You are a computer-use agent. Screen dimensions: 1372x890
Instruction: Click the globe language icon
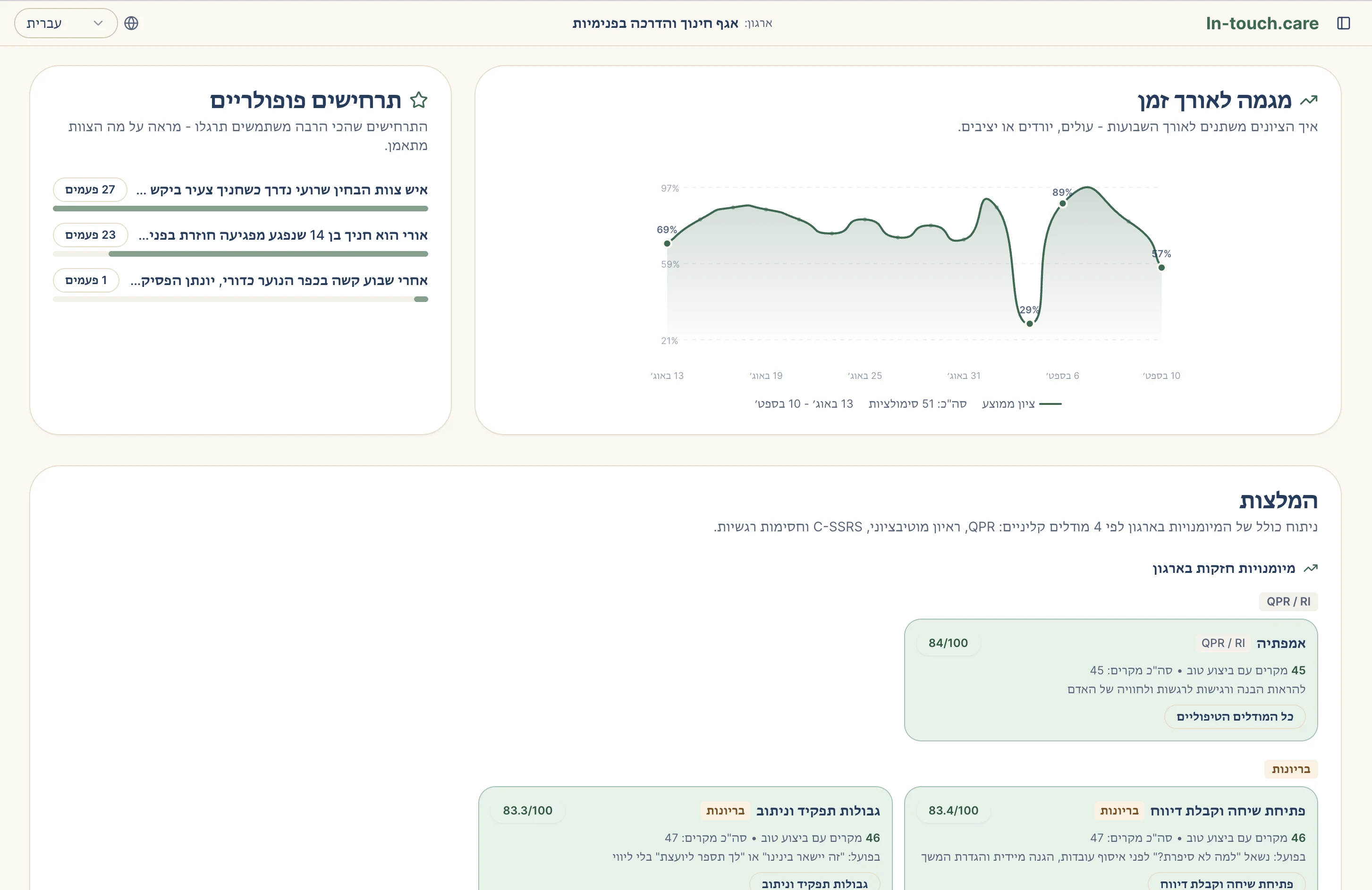[x=131, y=23]
